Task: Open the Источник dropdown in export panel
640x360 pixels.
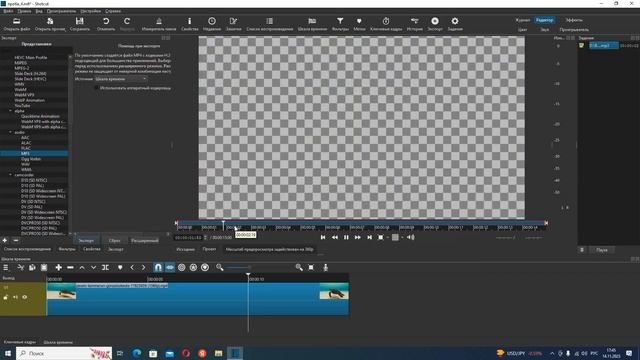Action: coord(121,79)
